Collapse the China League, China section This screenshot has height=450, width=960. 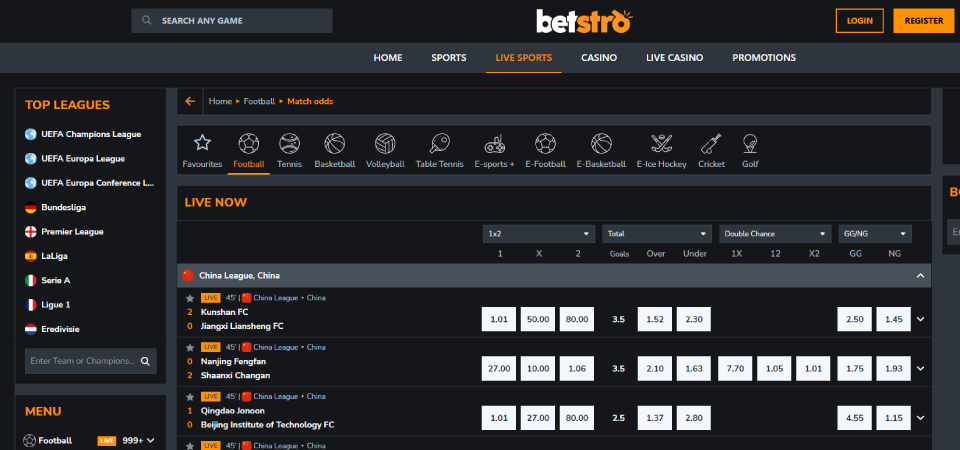click(x=920, y=276)
